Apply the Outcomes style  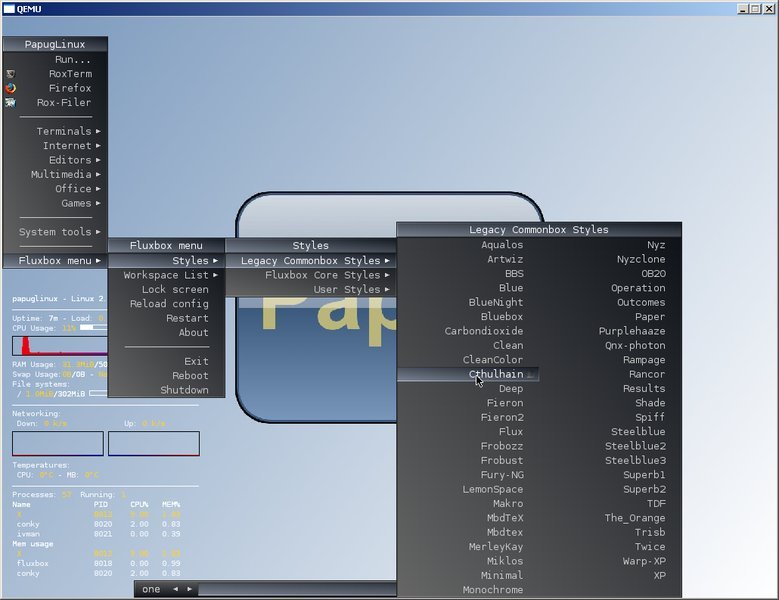(610, 302)
